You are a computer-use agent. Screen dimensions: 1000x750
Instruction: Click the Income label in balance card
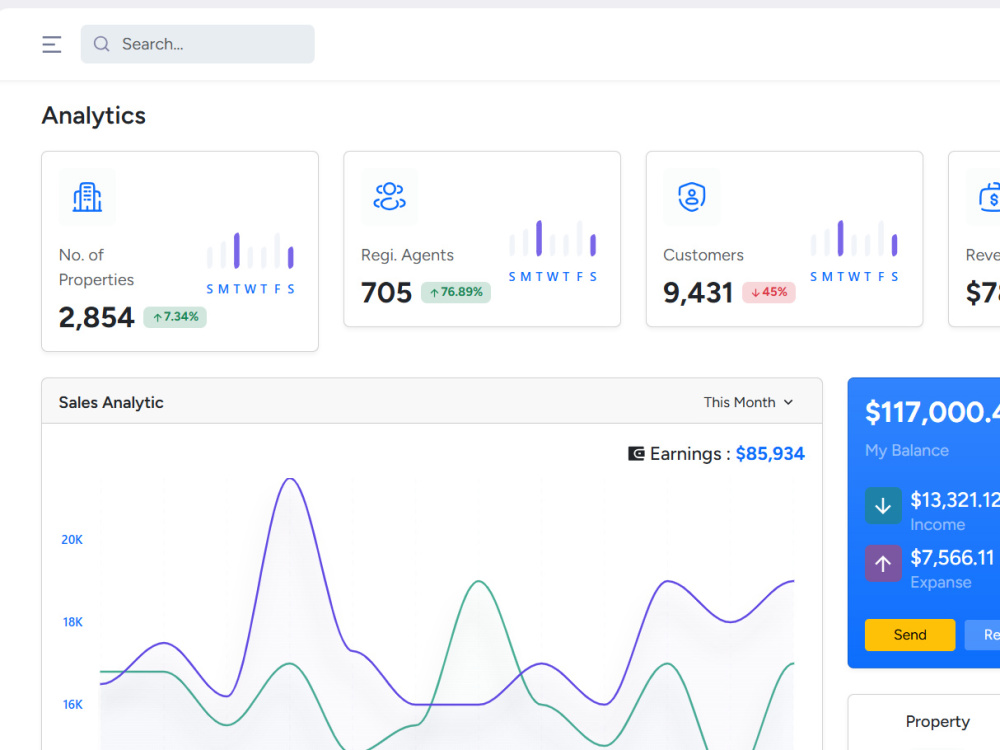tap(938, 524)
